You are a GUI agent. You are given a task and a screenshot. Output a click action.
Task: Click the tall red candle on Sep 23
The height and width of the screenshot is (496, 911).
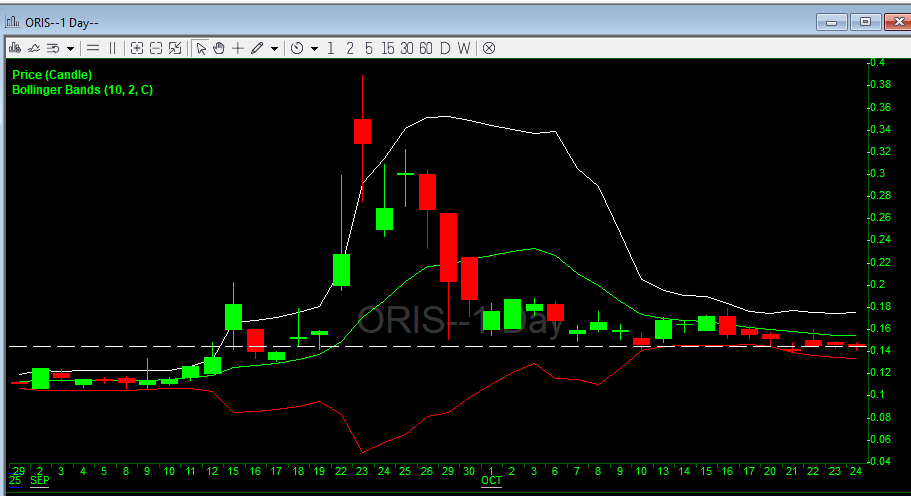pos(362,131)
